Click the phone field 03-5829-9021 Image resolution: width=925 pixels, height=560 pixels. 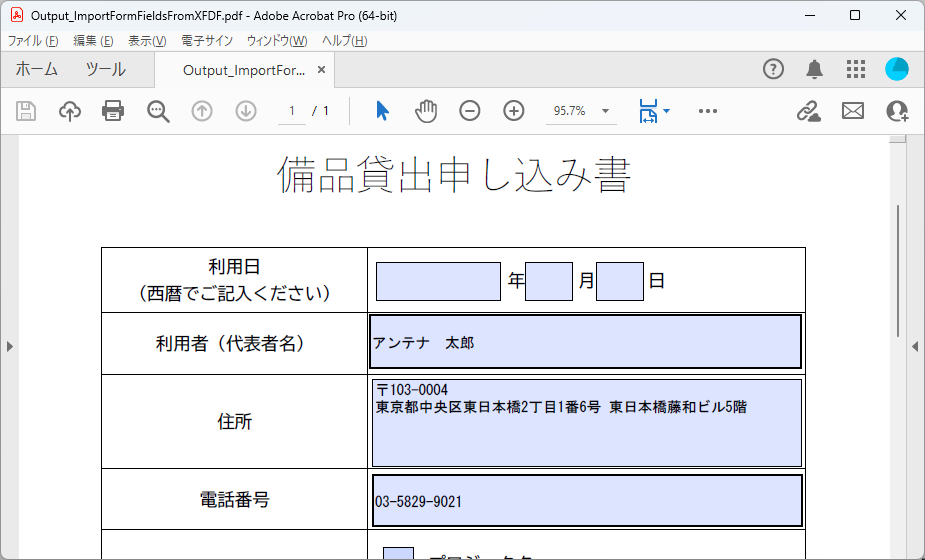pos(587,500)
